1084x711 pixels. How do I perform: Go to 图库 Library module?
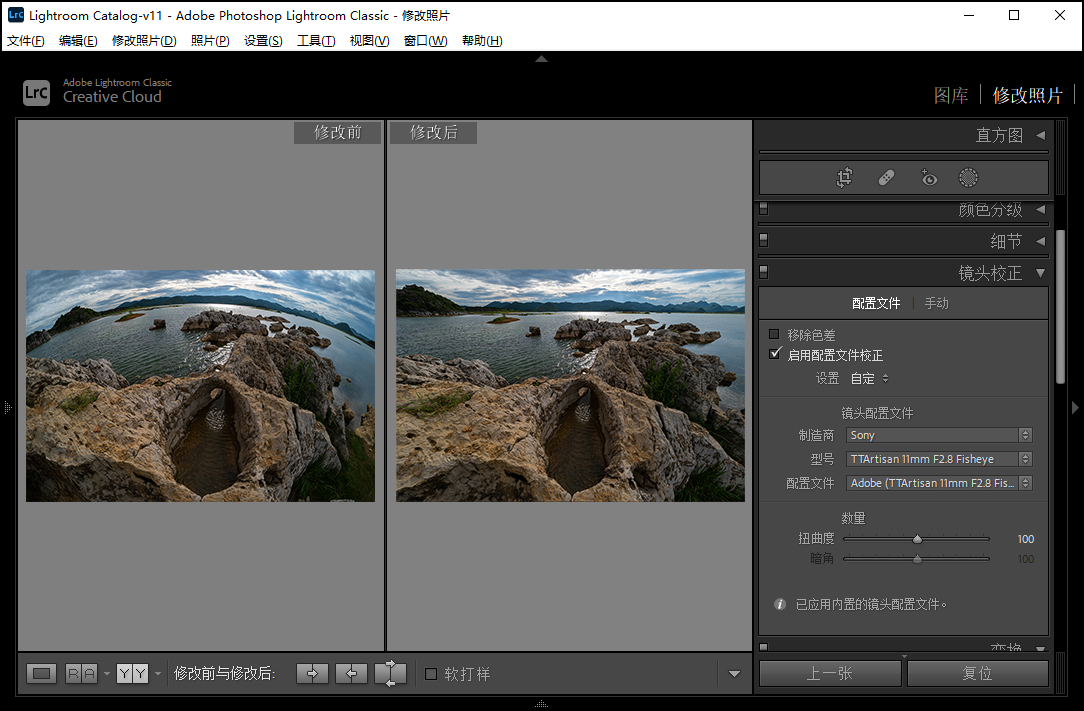point(951,96)
